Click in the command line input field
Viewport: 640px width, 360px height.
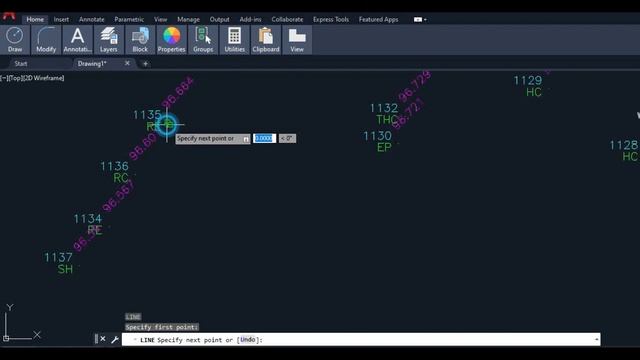(361, 340)
